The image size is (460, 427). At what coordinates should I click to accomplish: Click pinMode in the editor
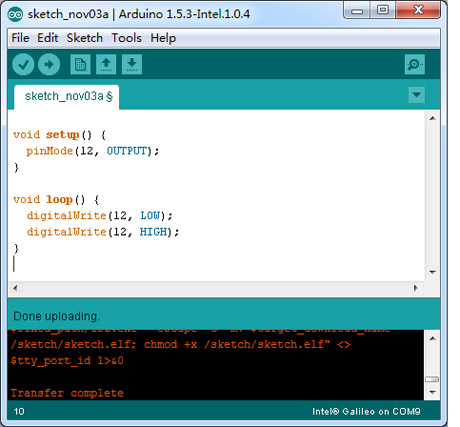(x=49, y=151)
